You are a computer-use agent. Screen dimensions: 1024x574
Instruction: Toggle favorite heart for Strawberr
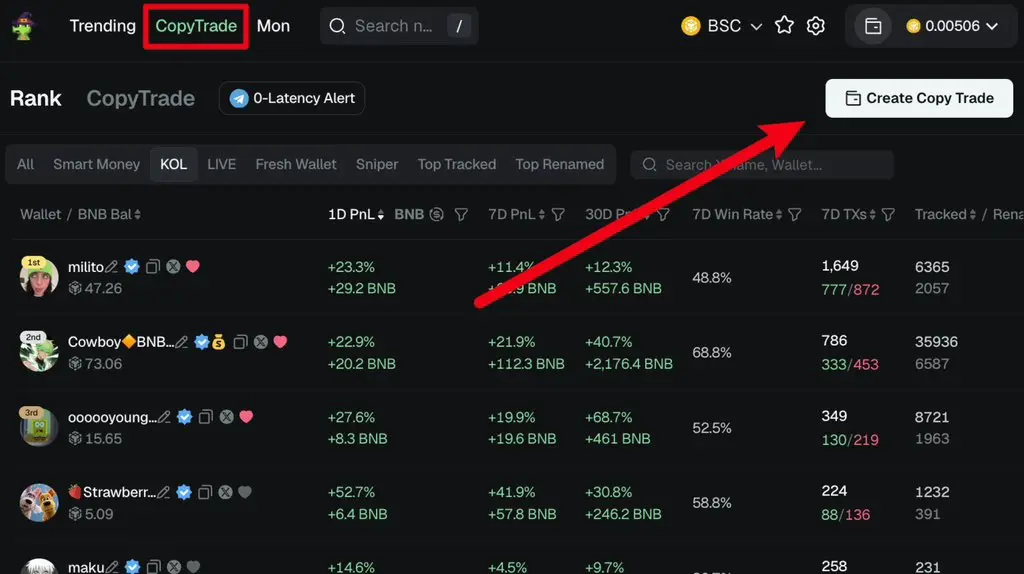click(x=245, y=492)
